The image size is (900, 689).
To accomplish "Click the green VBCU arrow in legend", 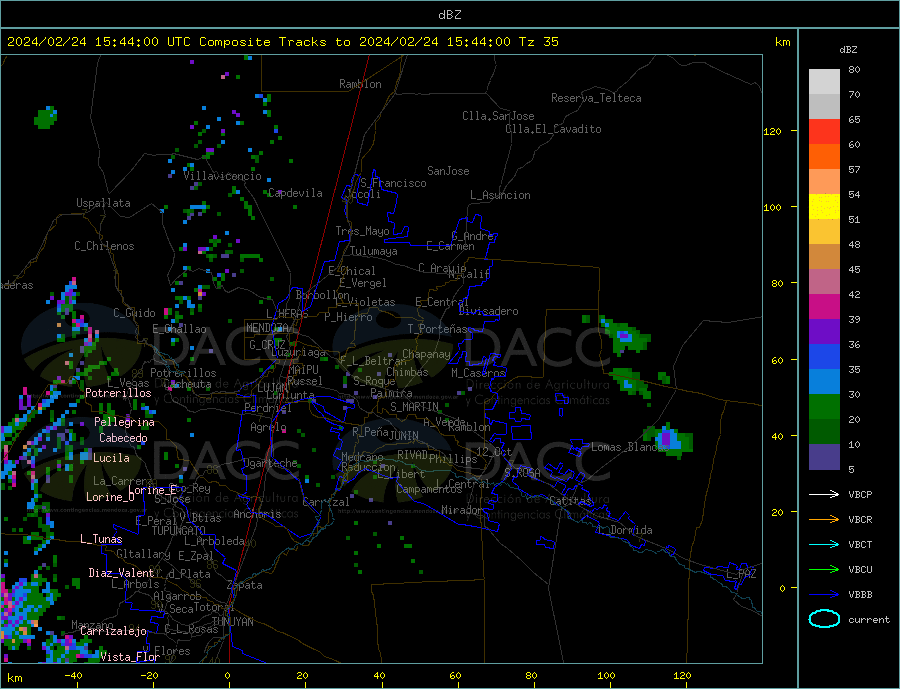I will [x=824, y=570].
